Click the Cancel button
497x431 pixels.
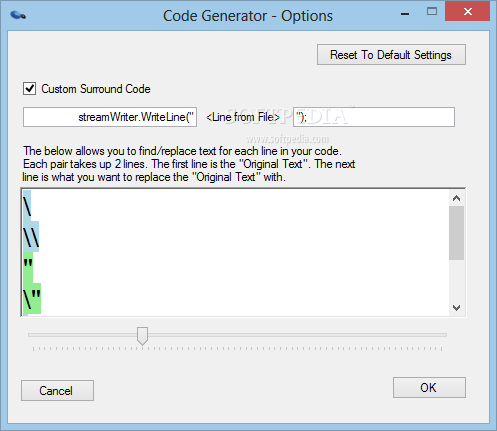click(57, 390)
